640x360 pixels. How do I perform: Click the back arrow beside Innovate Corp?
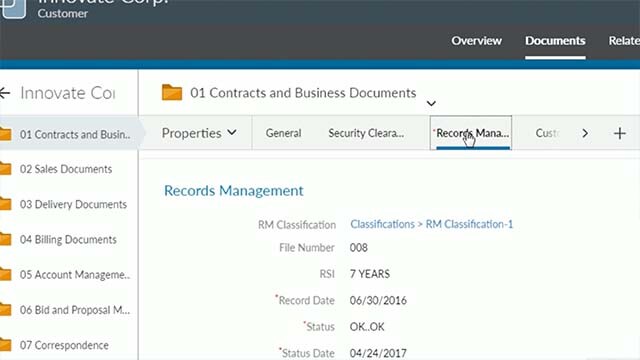[5, 93]
